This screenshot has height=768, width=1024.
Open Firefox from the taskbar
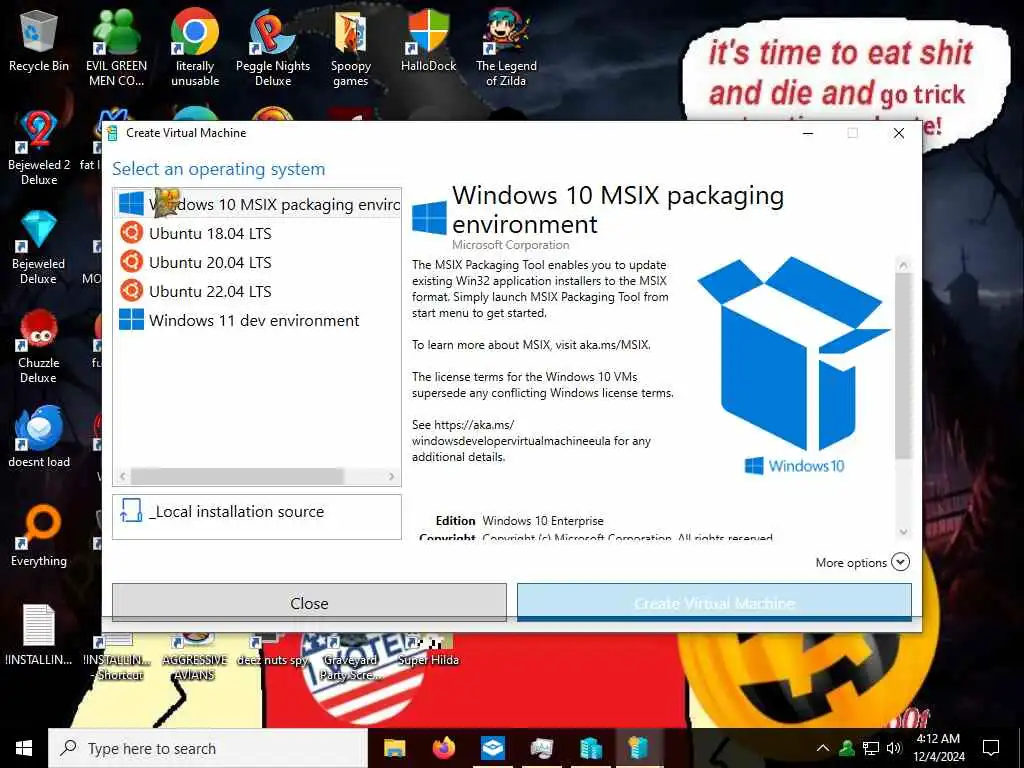[443, 748]
